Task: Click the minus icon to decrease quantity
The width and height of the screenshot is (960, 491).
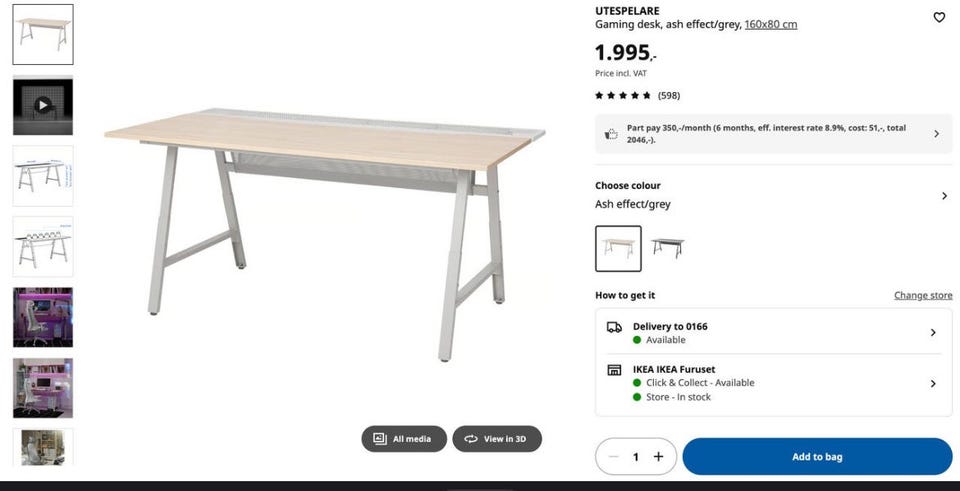Action: [614, 457]
